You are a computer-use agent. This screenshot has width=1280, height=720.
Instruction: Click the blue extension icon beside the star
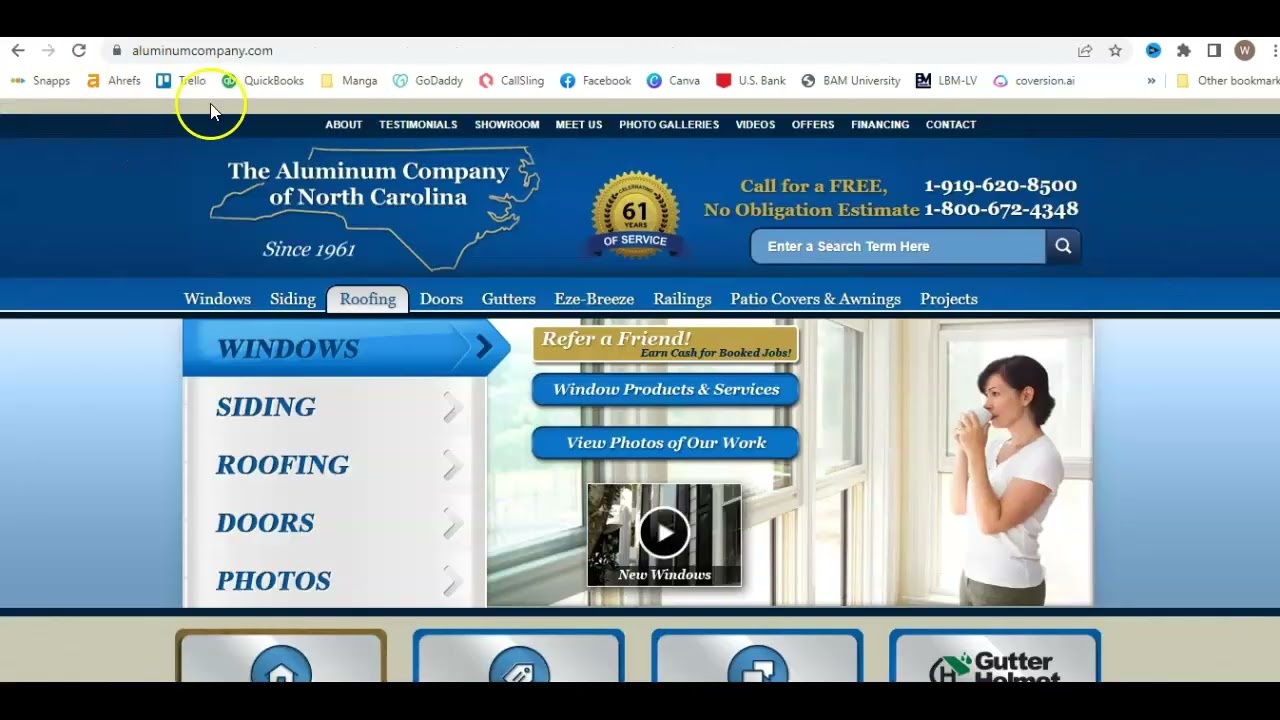coord(1153,50)
